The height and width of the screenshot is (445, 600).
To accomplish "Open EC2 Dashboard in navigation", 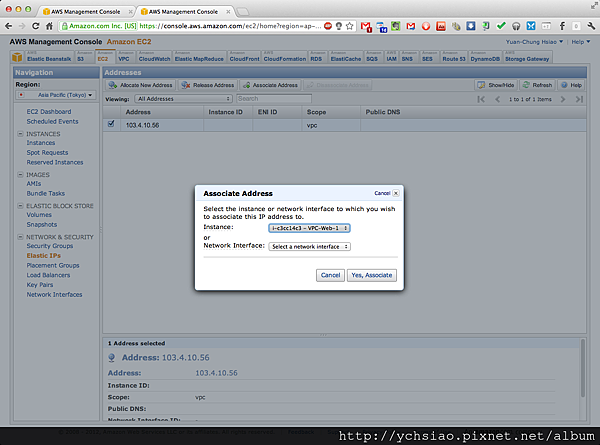I will point(49,111).
